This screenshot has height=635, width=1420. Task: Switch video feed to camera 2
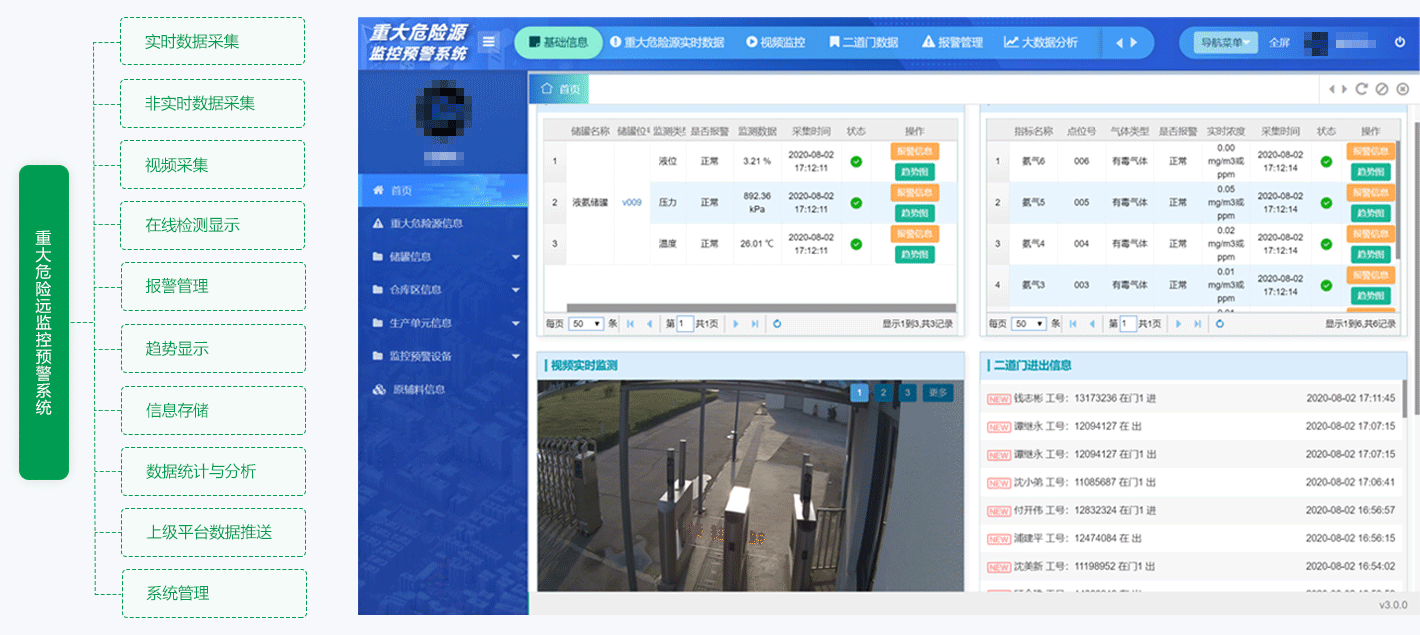[x=883, y=393]
